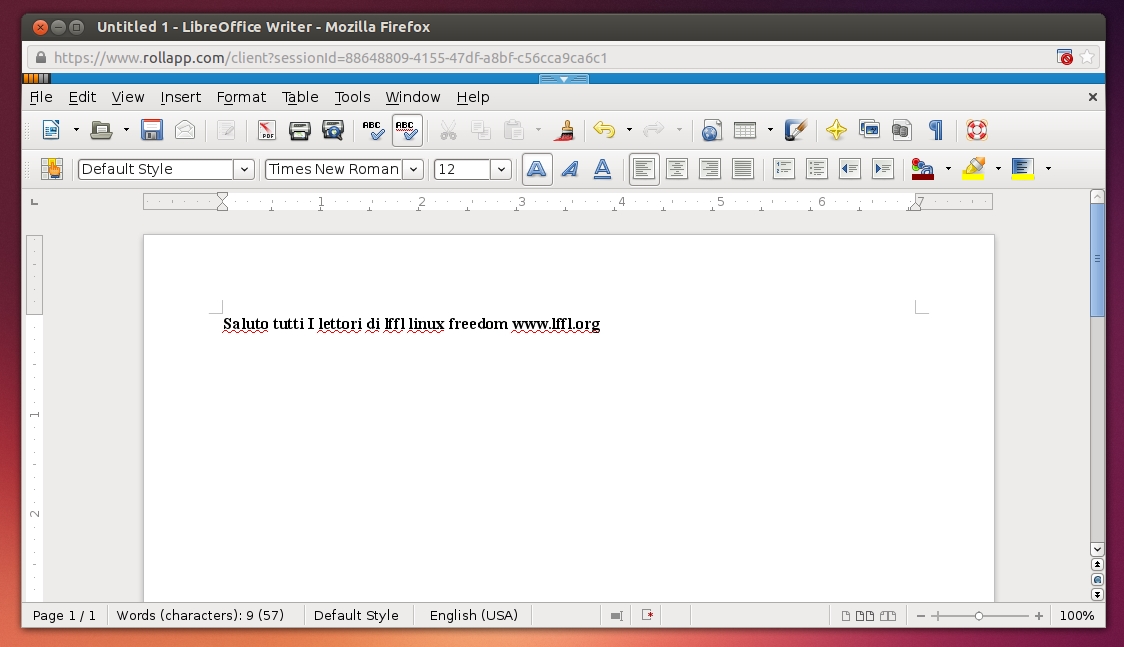The height and width of the screenshot is (647, 1124).
Task: Justify paragraph text
Action: 743,169
